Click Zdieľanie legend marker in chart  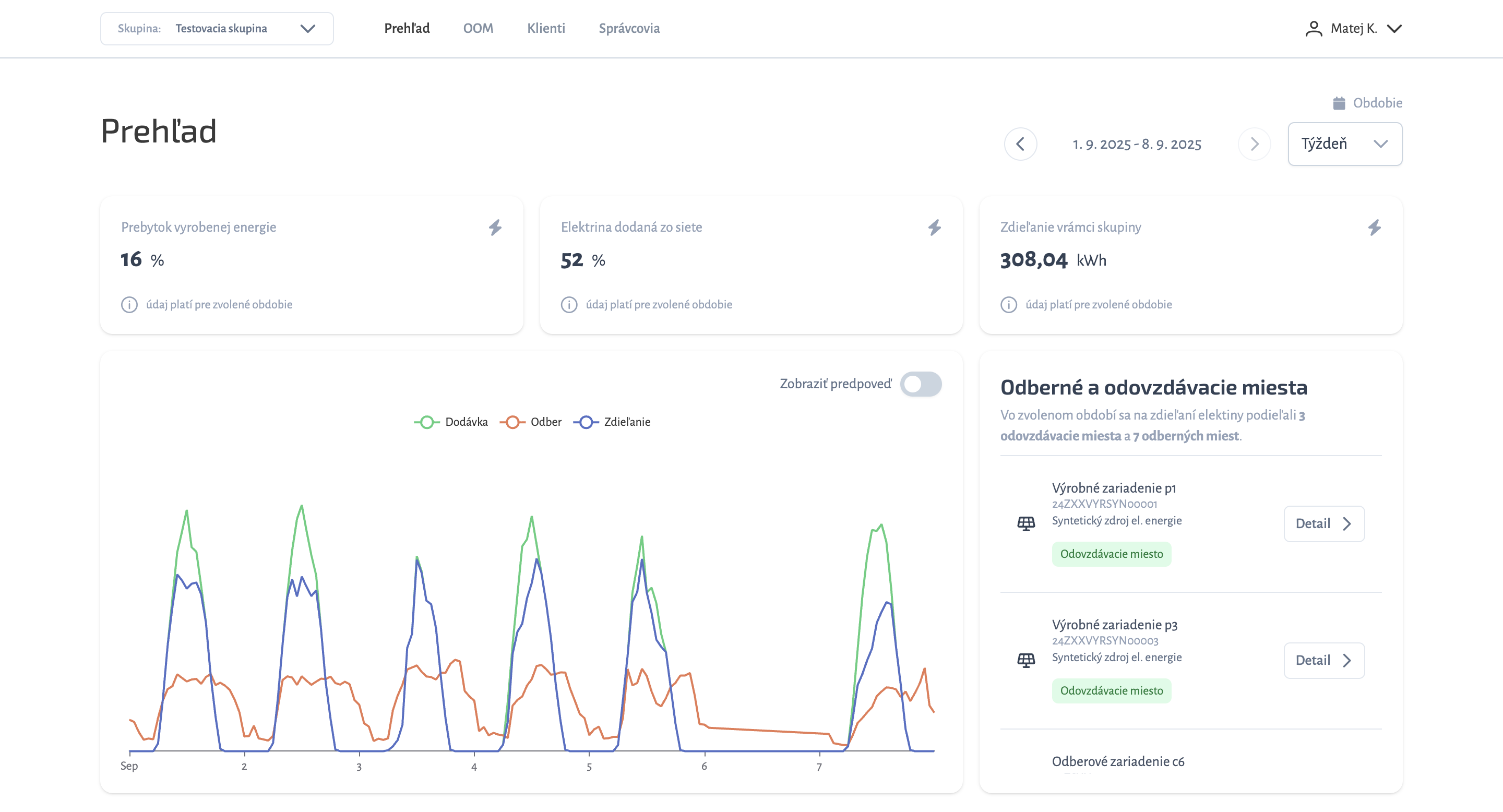pyautogui.click(x=586, y=422)
